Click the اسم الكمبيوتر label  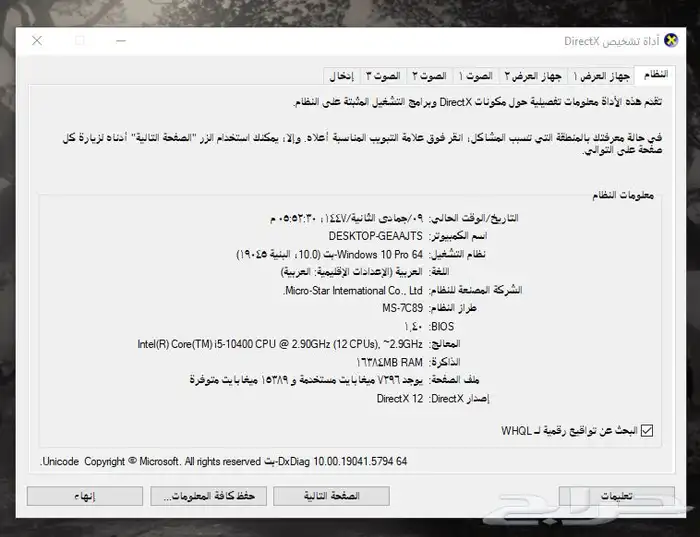(x=458, y=236)
